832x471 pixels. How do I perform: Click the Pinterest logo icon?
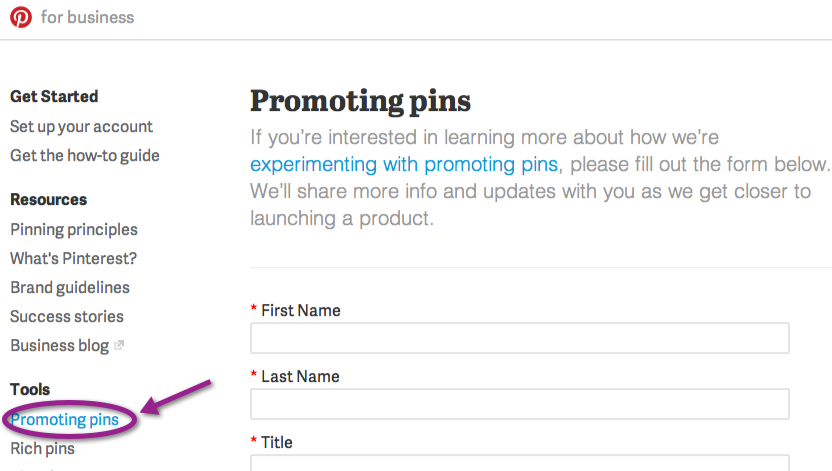click(x=21, y=17)
